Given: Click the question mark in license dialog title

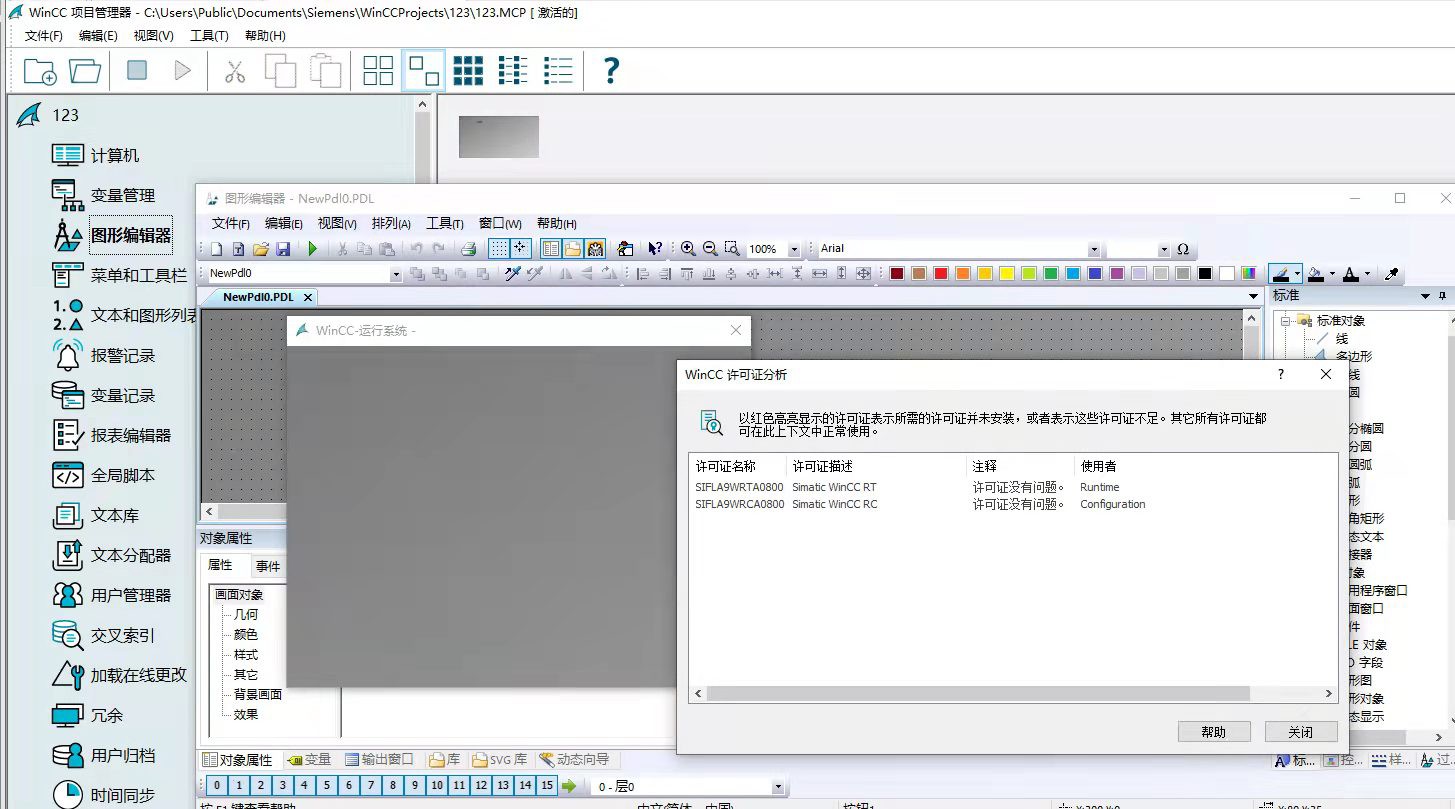Looking at the screenshot, I should (x=1281, y=374).
